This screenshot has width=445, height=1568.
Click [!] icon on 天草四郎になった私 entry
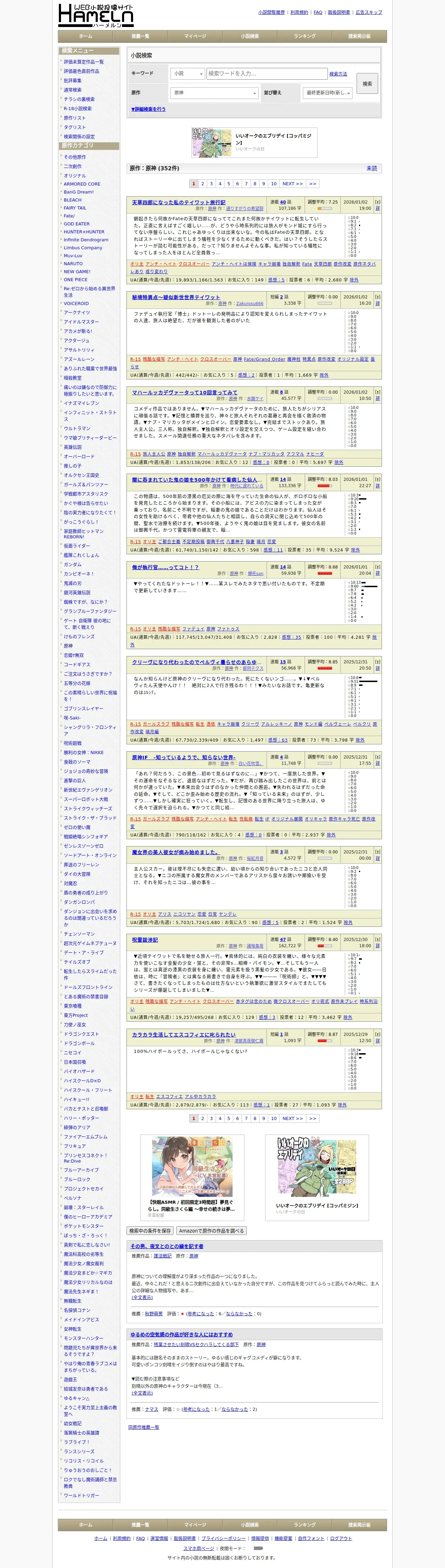[377, 202]
